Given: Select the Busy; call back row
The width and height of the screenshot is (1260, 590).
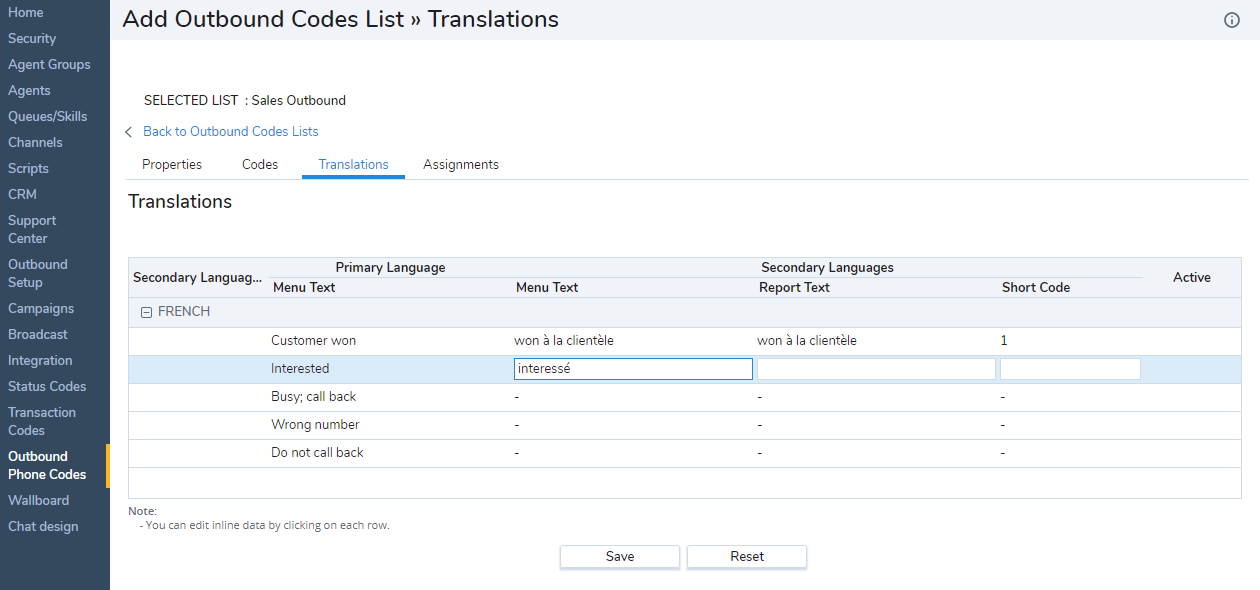Looking at the screenshot, I should tap(685, 397).
